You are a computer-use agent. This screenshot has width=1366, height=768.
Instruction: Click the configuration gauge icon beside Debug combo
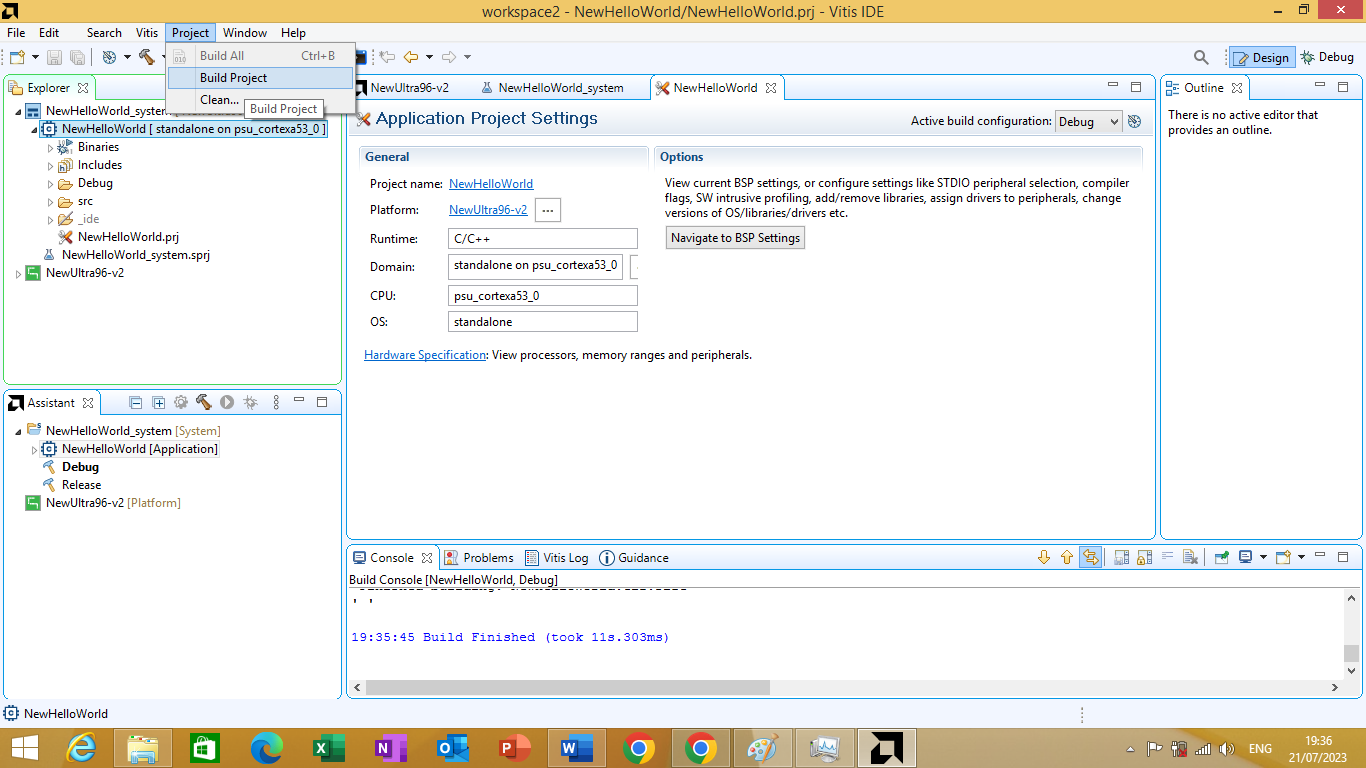pyautogui.click(x=1134, y=121)
